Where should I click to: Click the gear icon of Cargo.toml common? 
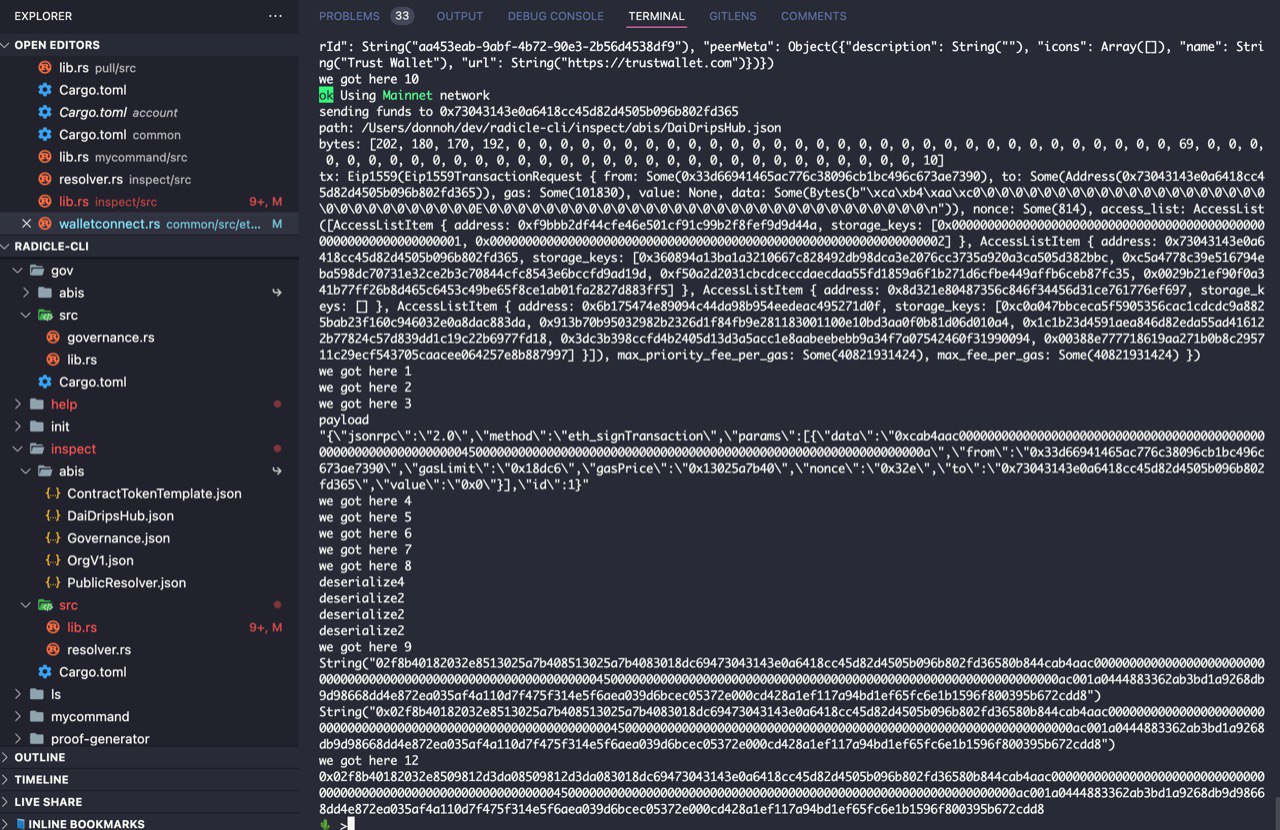44,134
